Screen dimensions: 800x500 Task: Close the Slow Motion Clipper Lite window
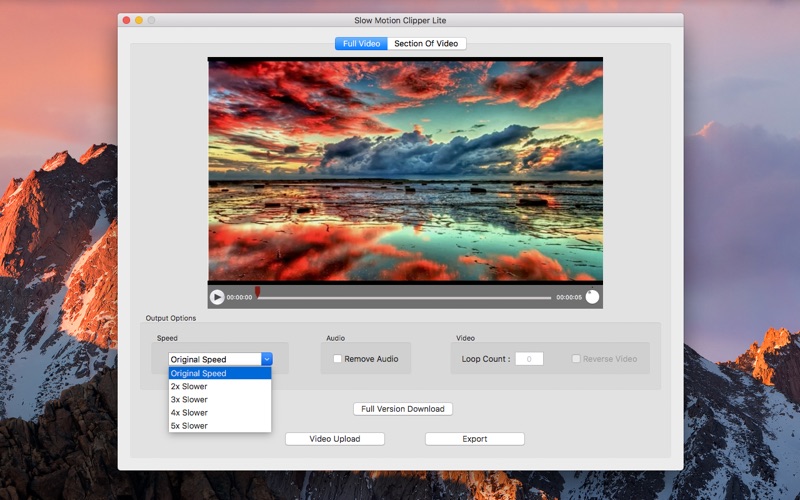pos(126,20)
